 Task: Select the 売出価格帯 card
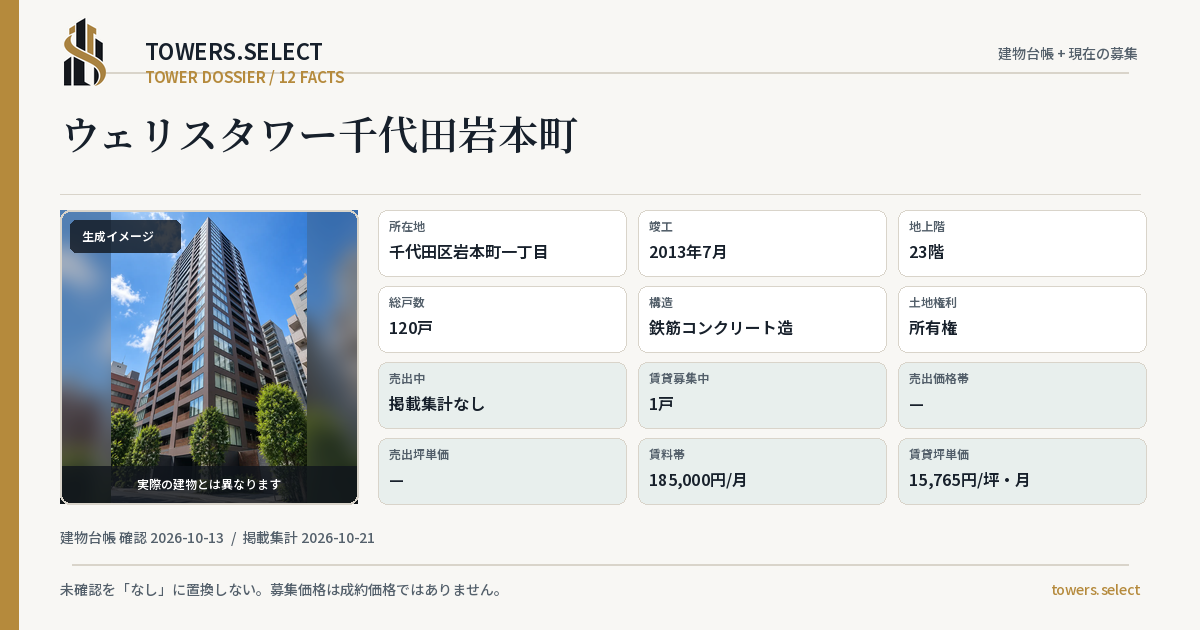coord(1022,395)
